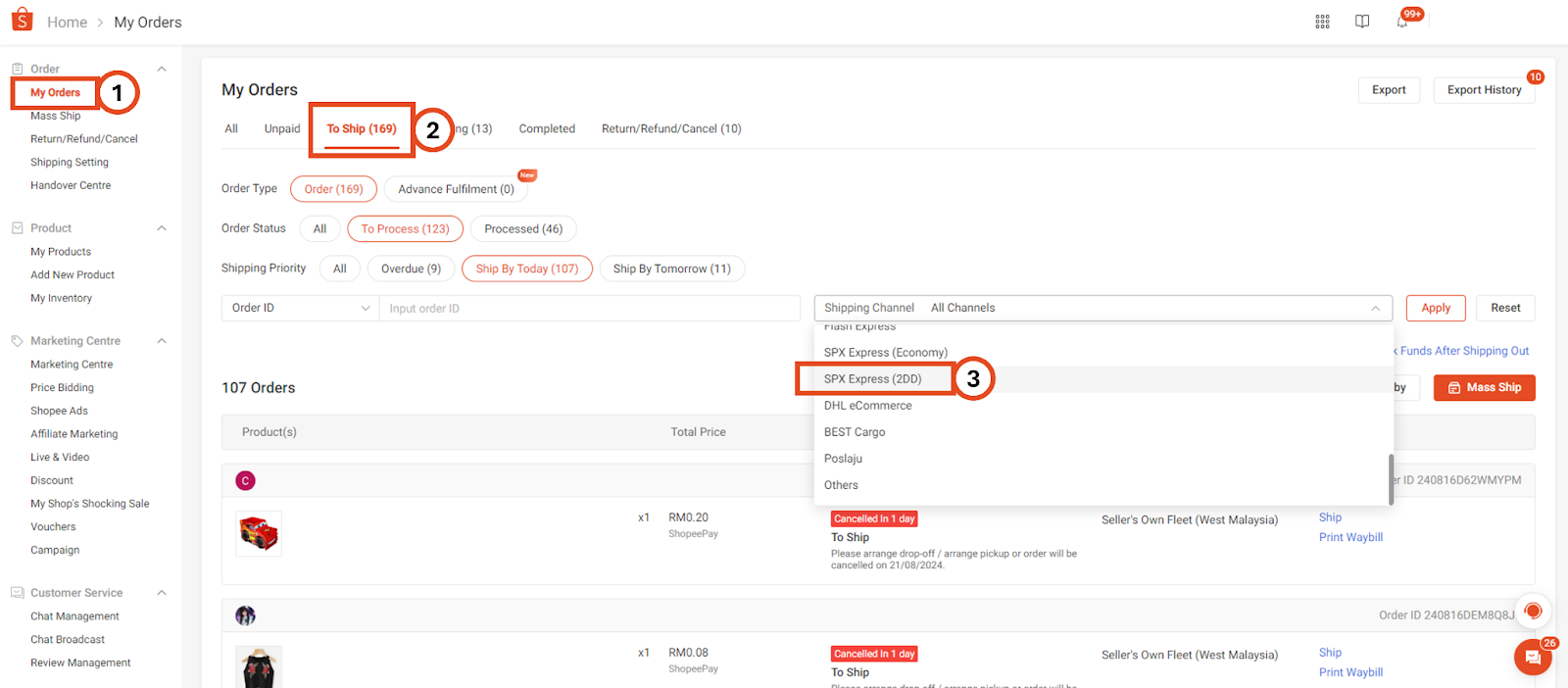Switch to the To Ship tab

(362, 129)
